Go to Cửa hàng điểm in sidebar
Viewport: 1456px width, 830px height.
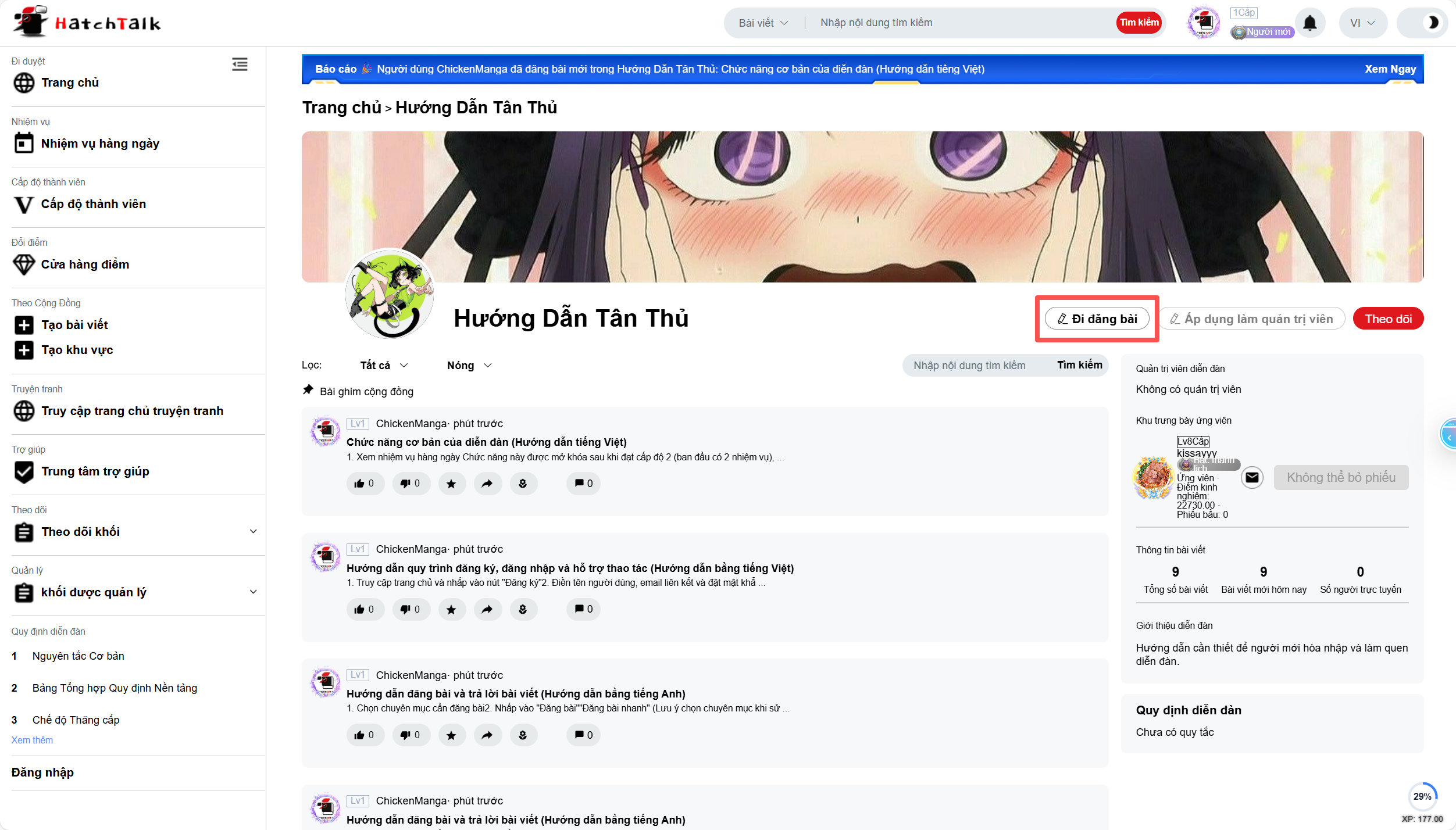[x=85, y=264]
